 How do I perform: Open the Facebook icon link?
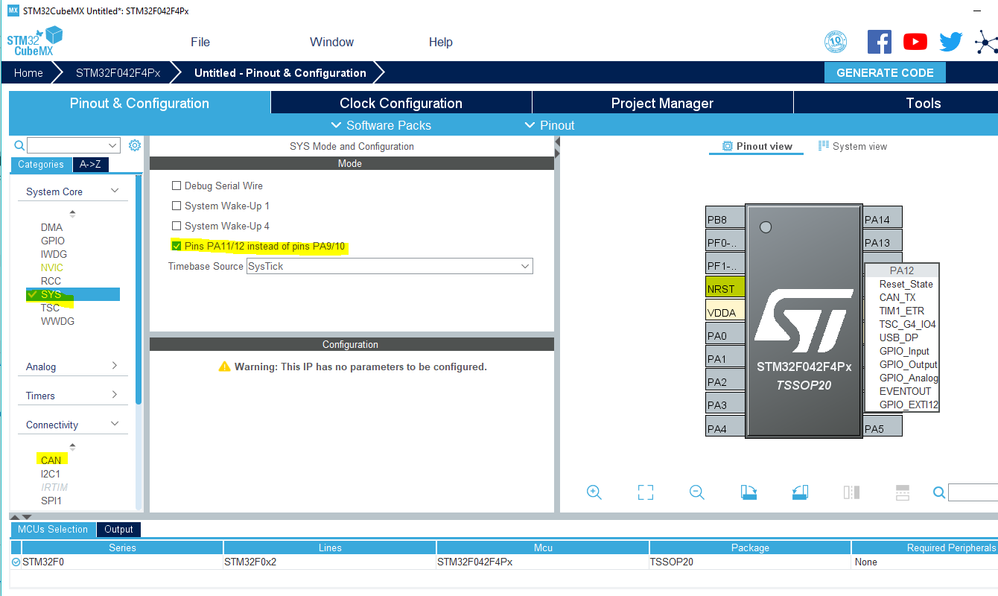[x=879, y=42]
